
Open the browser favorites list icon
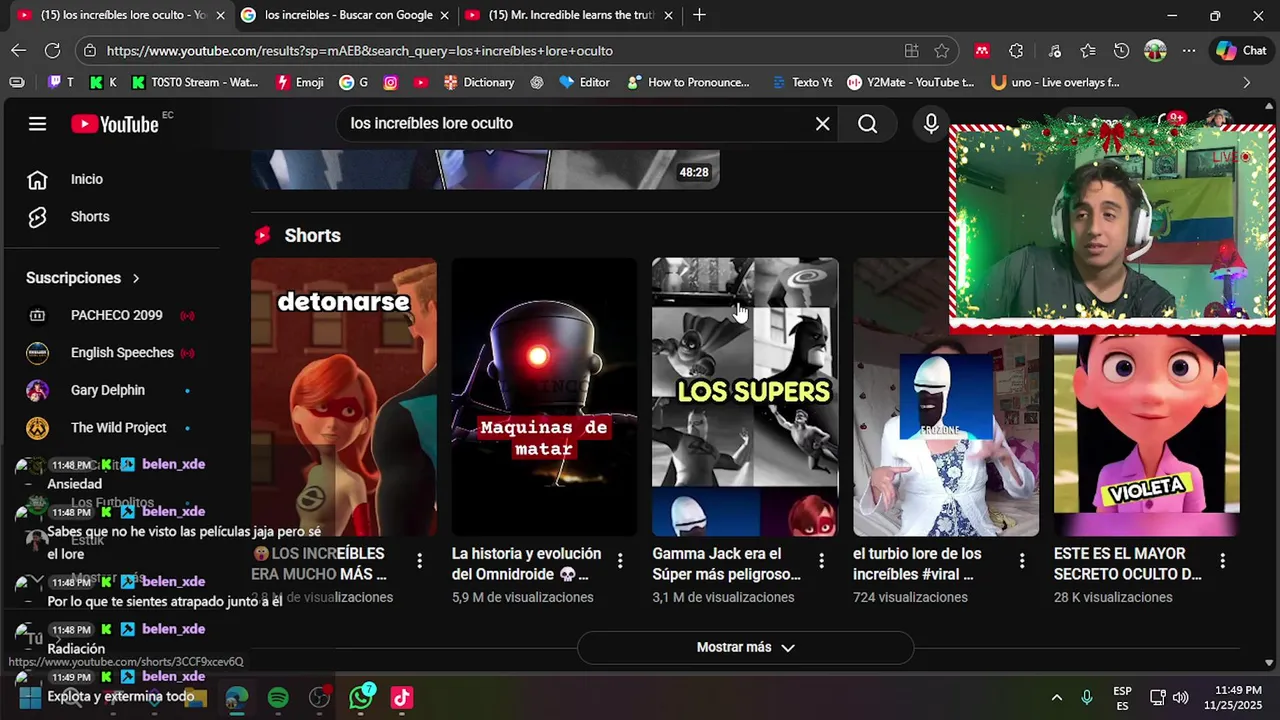click(x=1088, y=51)
